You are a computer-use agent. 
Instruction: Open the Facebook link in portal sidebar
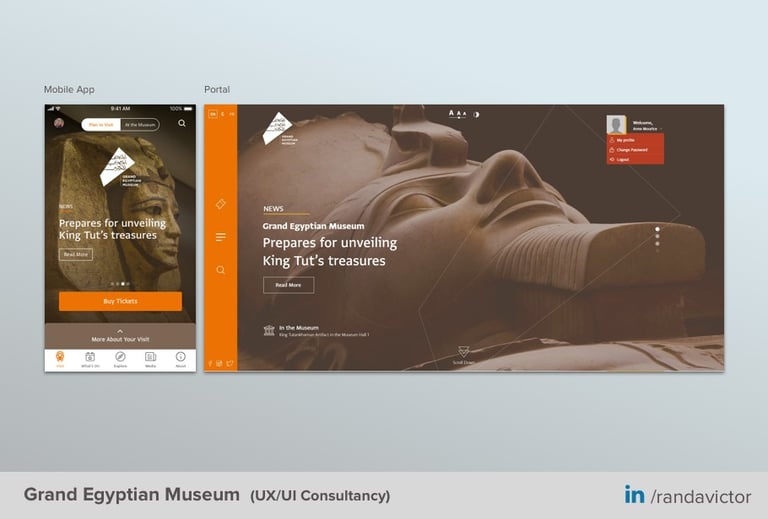[x=211, y=363]
